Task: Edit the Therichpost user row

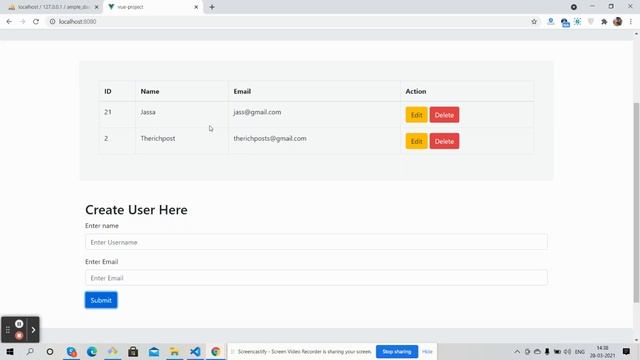Action: click(x=416, y=141)
